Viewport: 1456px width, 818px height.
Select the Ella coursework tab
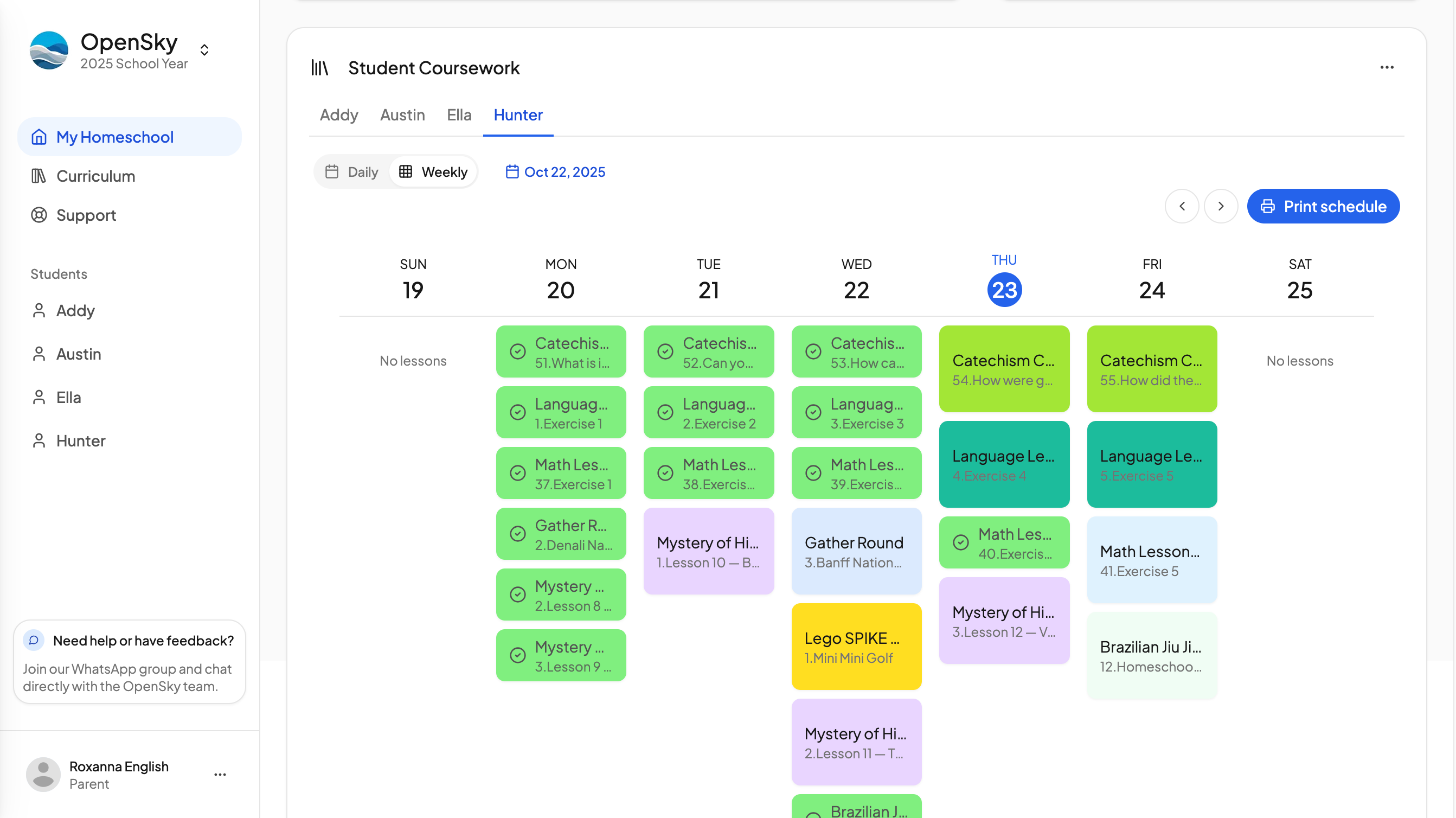[458, 115]
